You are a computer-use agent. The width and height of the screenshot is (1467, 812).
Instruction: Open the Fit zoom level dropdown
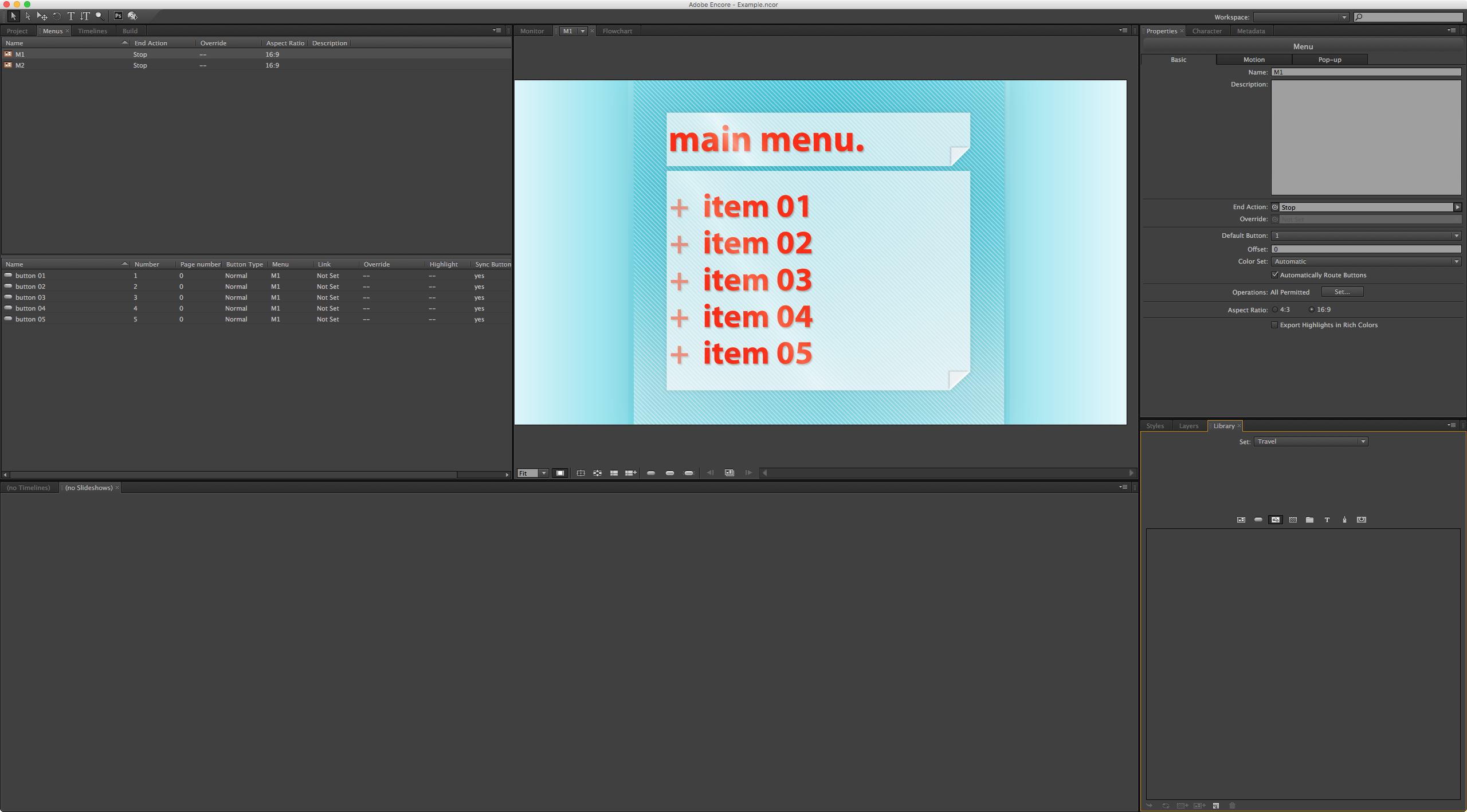click(544, 473)
